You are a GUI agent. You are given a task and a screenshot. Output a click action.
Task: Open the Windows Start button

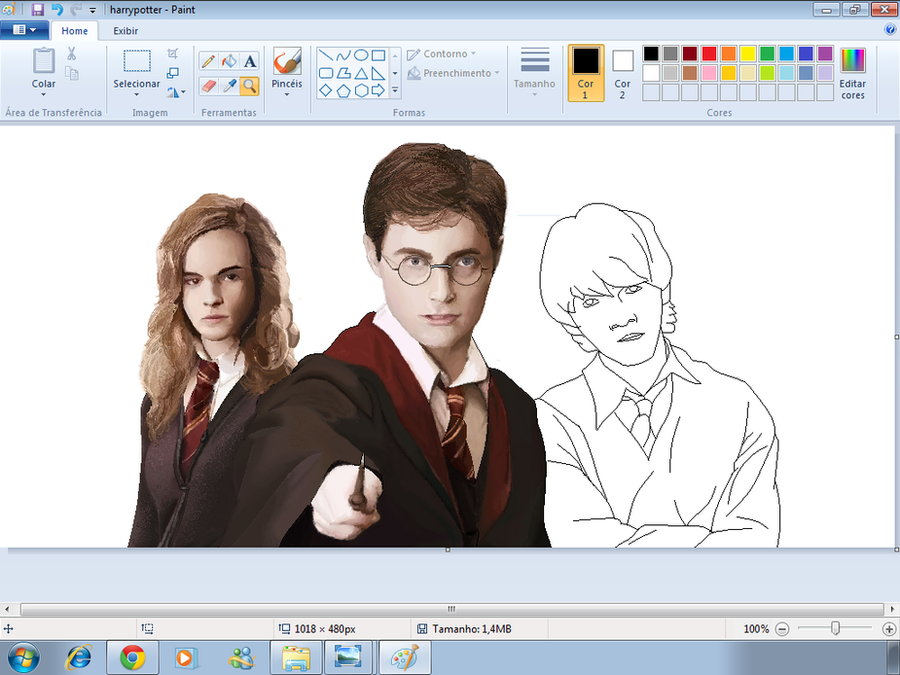(x=24, y=658)
